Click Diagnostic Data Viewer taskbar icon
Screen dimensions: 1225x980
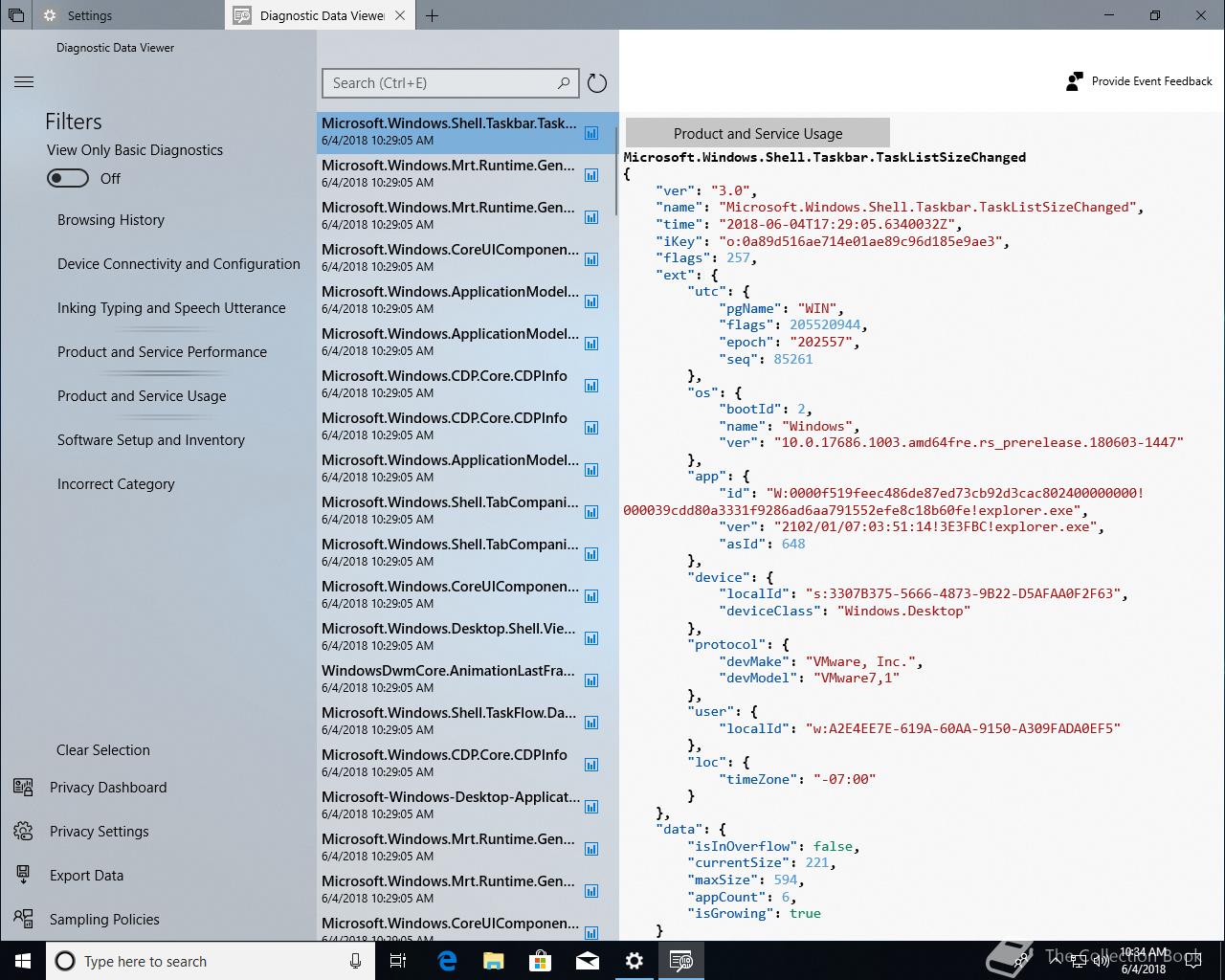pos(681,961)
